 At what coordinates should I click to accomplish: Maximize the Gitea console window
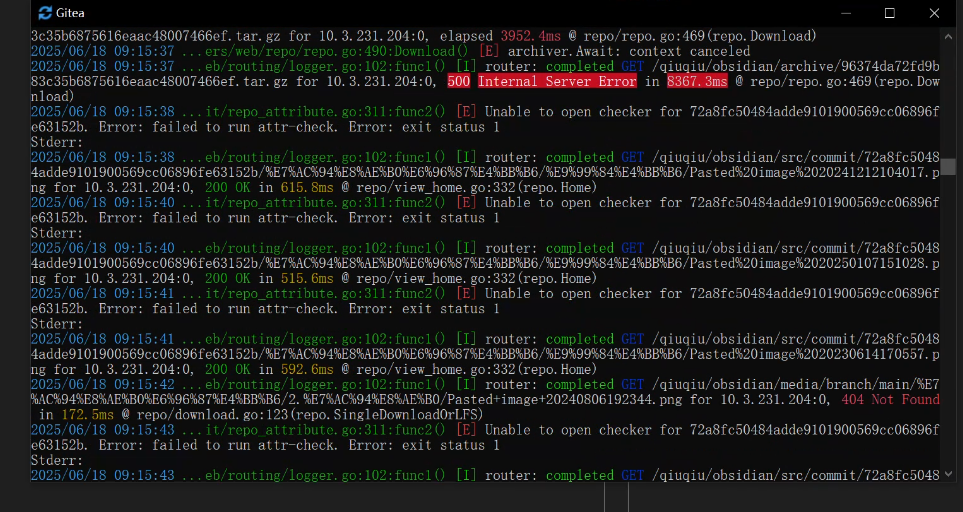click(889, 13)
